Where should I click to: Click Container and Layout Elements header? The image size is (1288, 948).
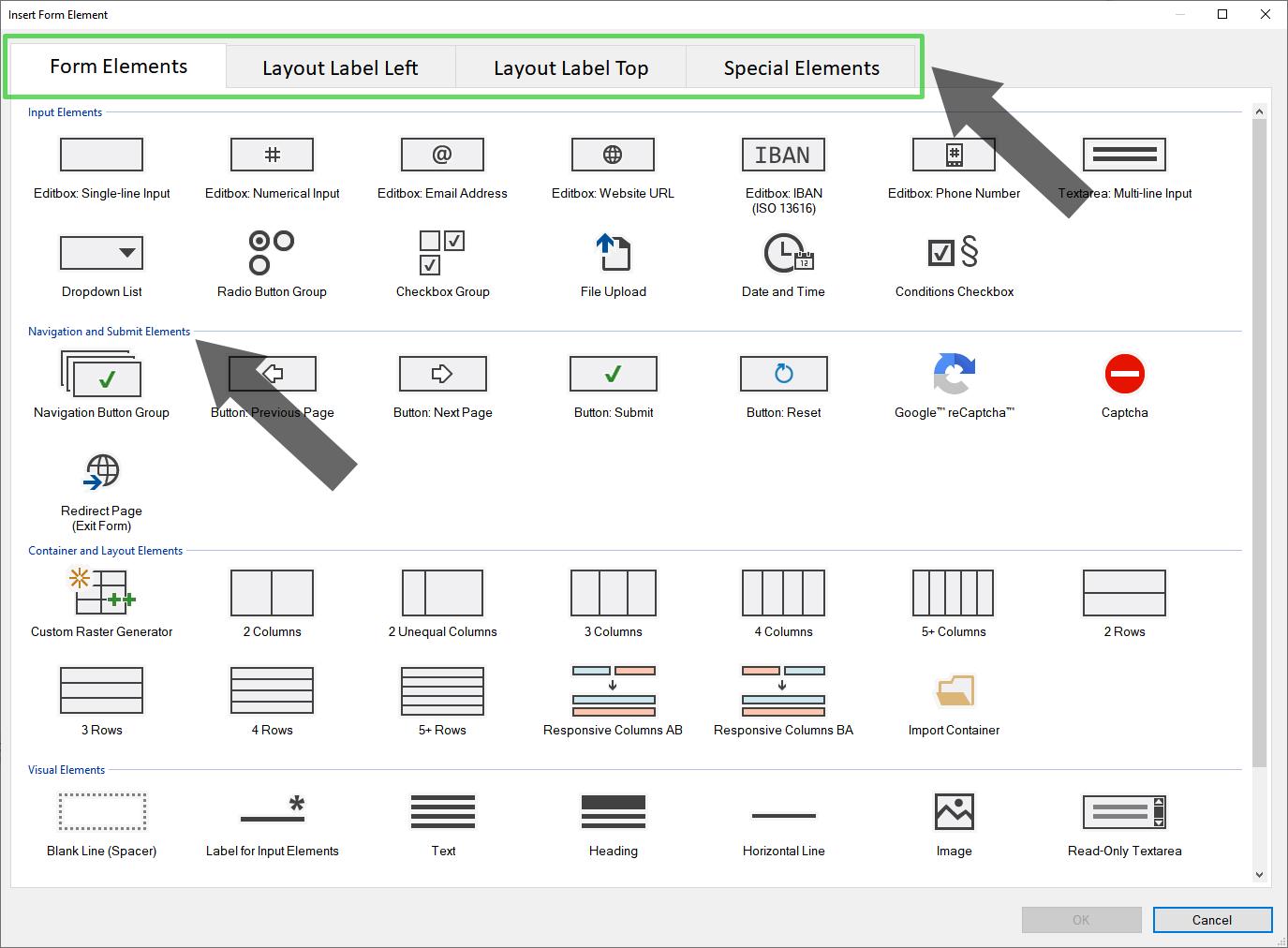tap(105, 551)
